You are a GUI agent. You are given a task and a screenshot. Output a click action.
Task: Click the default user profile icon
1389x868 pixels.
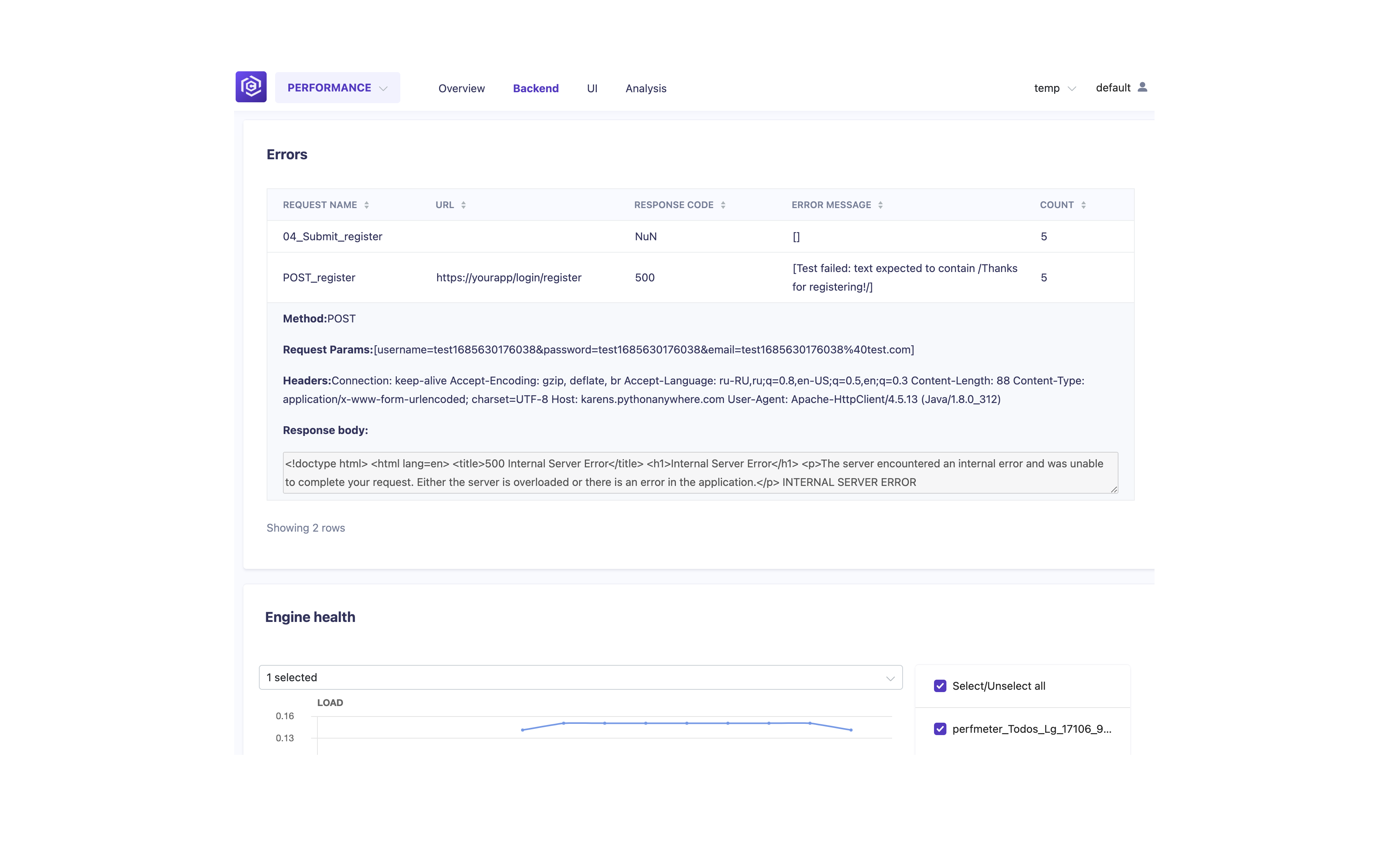1142,87
